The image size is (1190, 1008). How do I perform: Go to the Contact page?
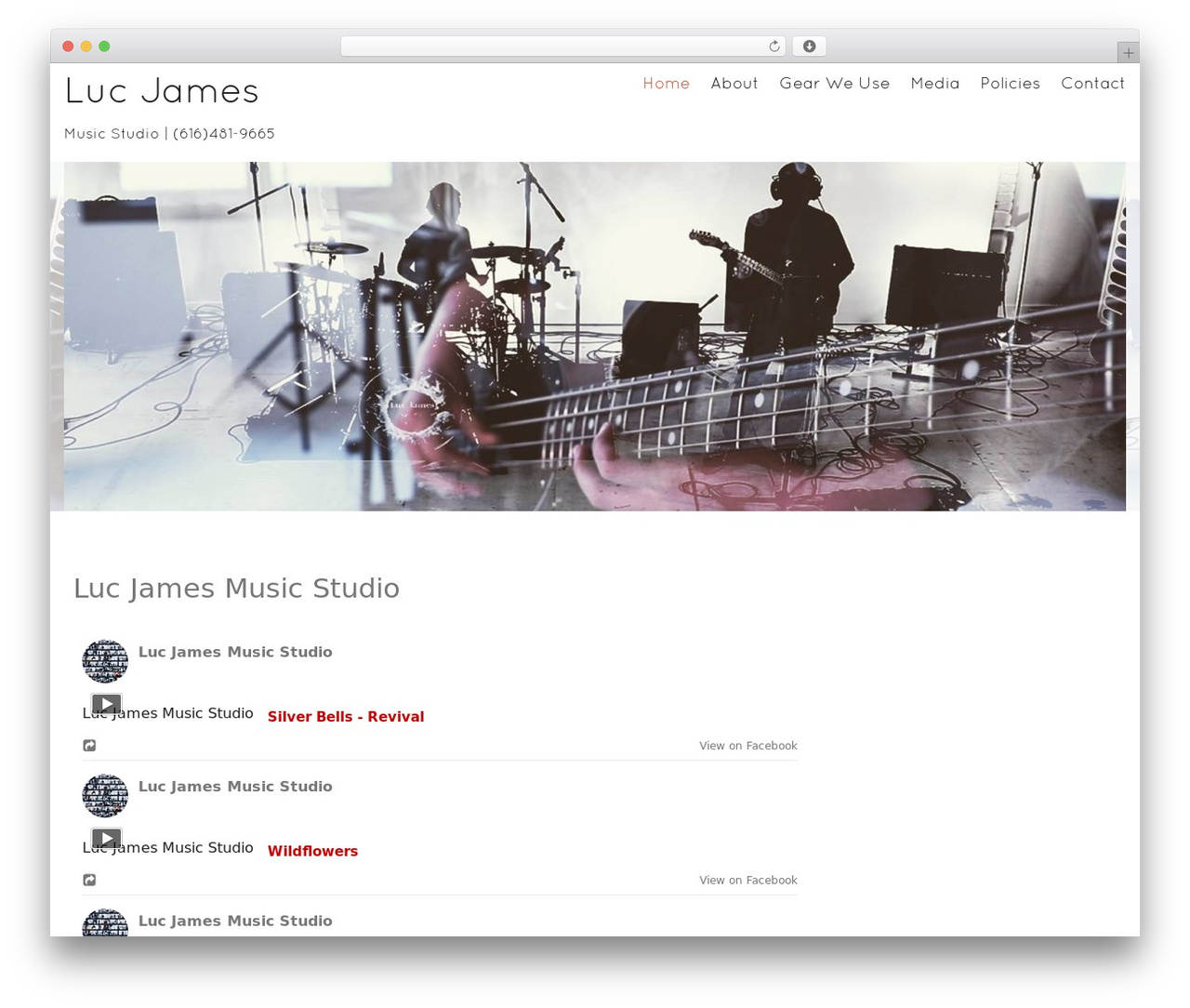point(1092,84)
